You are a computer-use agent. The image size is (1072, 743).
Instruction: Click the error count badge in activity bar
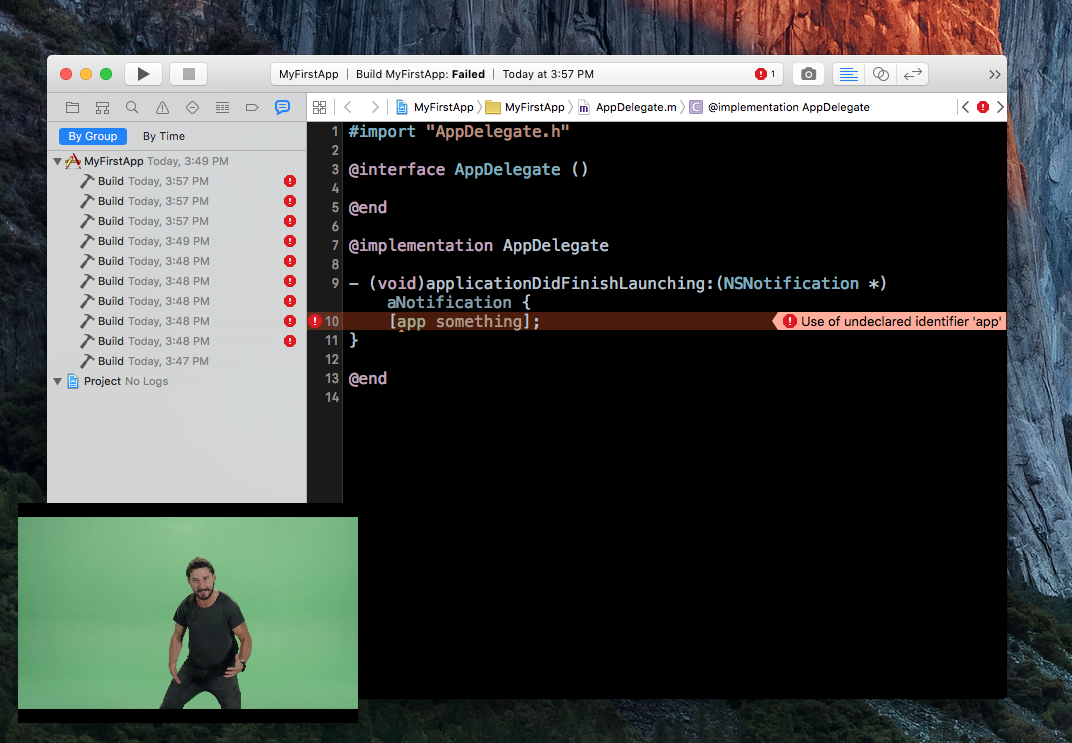pyautogui.click(x=765, y=74)
